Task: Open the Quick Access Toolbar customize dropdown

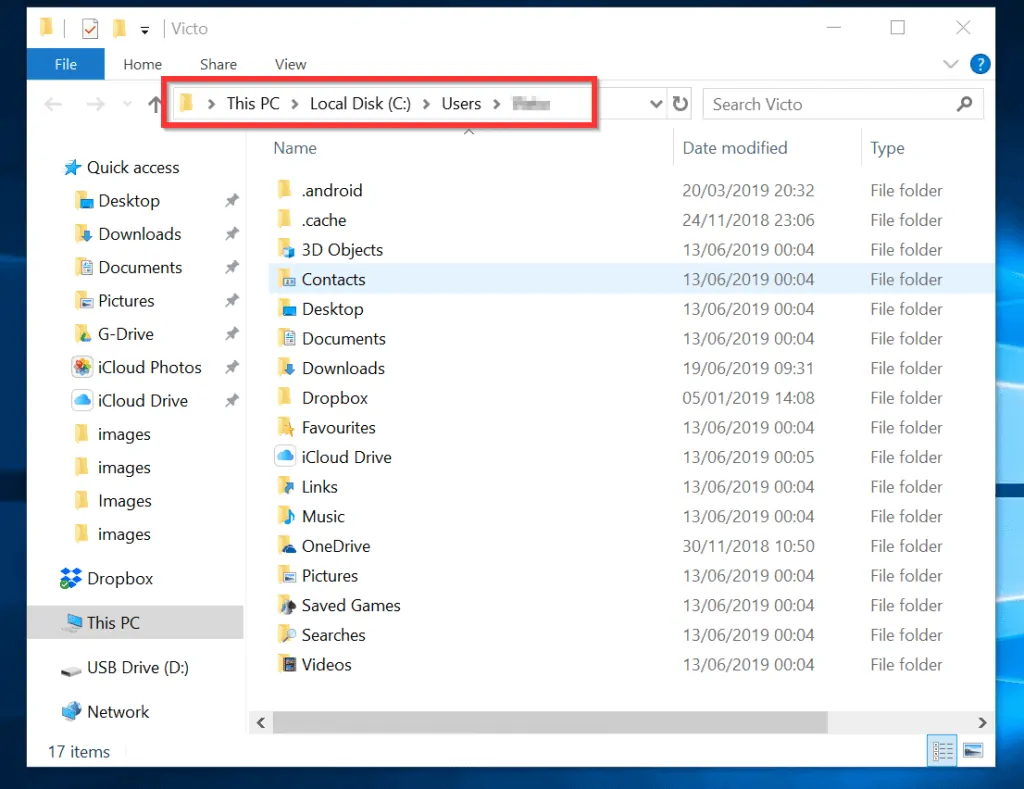Action: coord(143,28)
